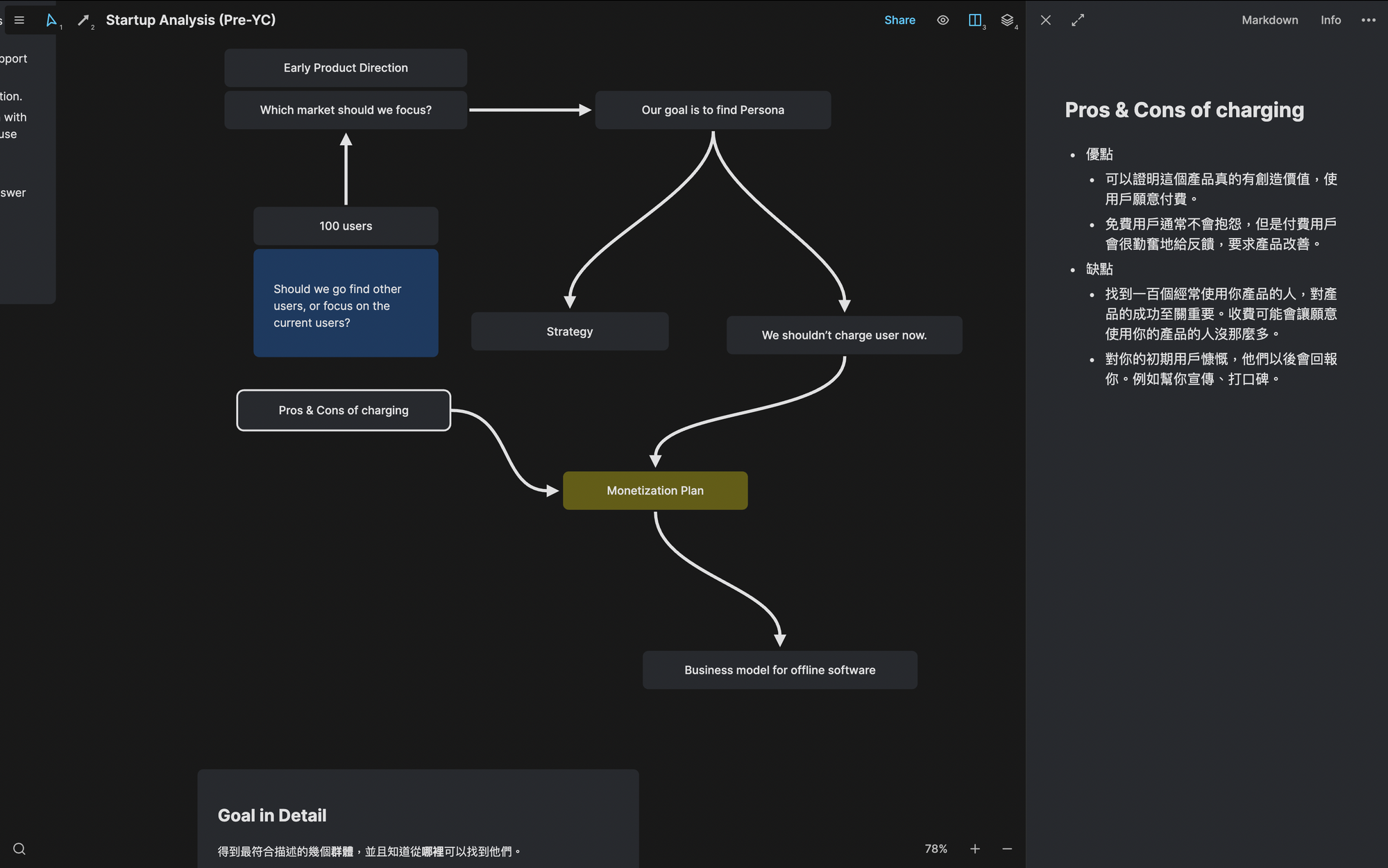This screenshot has width=1388, height=868.
Task: Toggle the split panel view icon
Action: (x=974, y=20)
